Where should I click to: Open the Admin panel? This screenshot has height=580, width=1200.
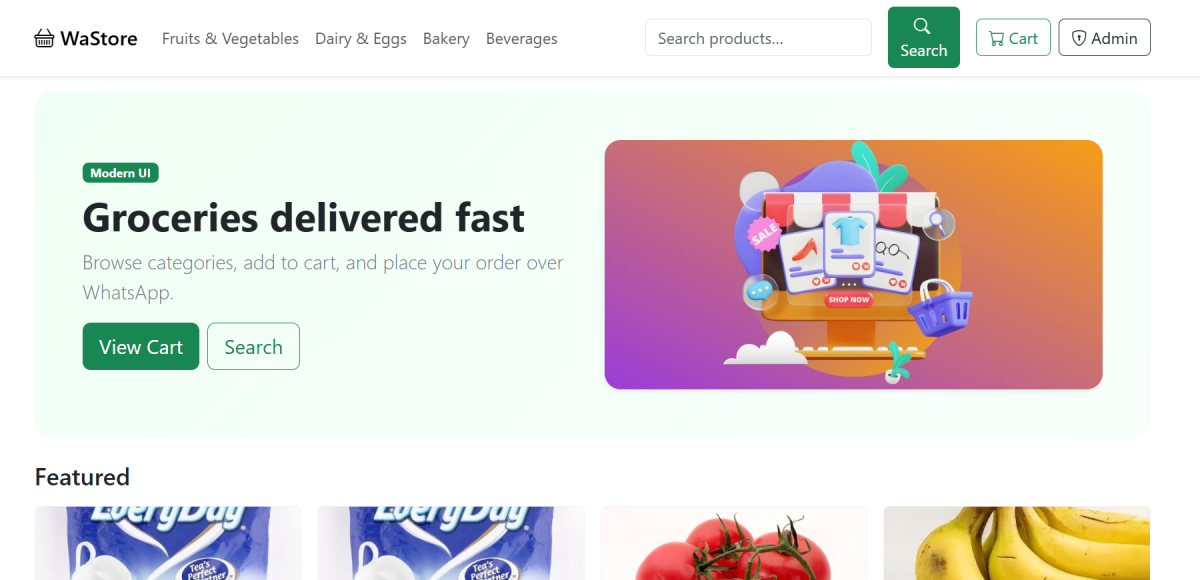[x=1104, y=38]
